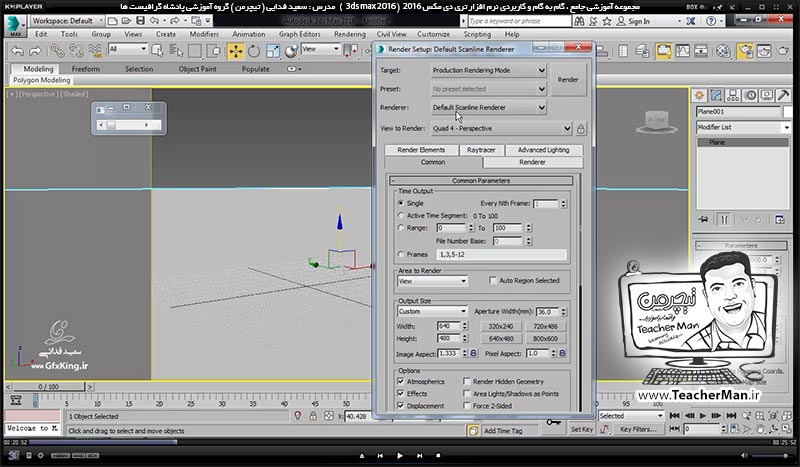Toggle the Effects checkbox
Image resolution: width=800 pixels, height=467 pixels.
coord(401,394)
